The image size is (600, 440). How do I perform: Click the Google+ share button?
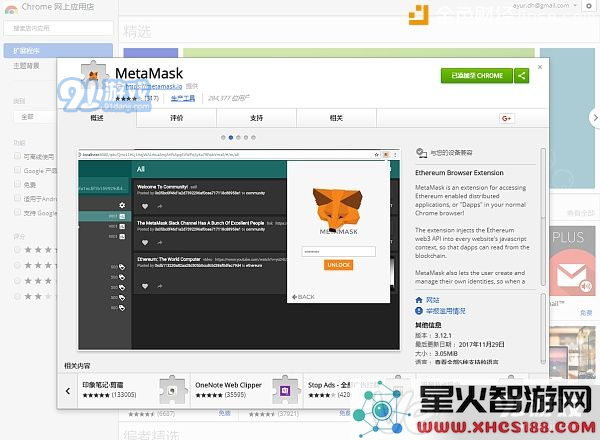(506, 119)
